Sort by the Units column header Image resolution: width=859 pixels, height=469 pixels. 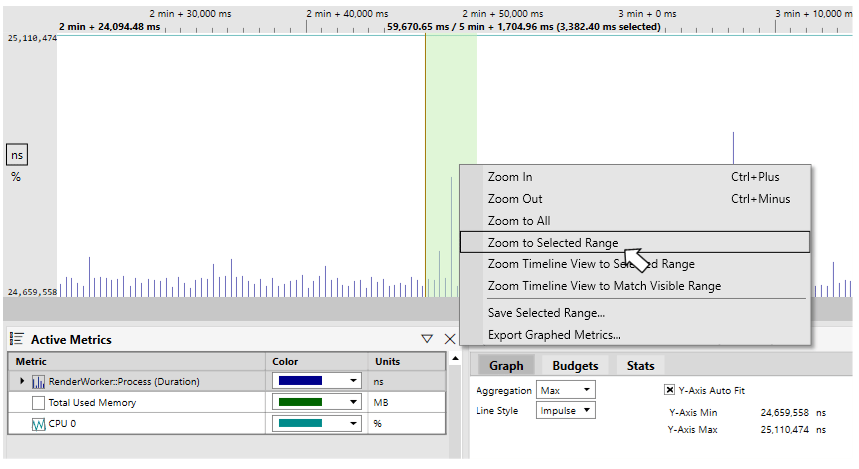coord(407,362)
